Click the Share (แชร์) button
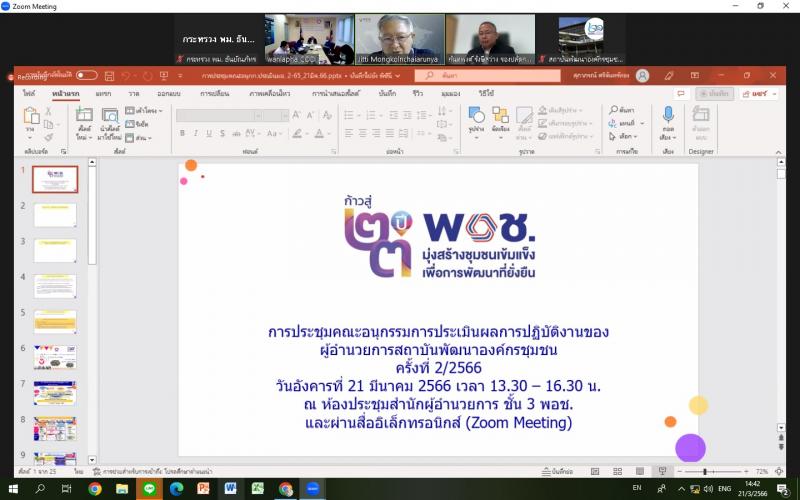800x500 pixels. tap(760, 94)
